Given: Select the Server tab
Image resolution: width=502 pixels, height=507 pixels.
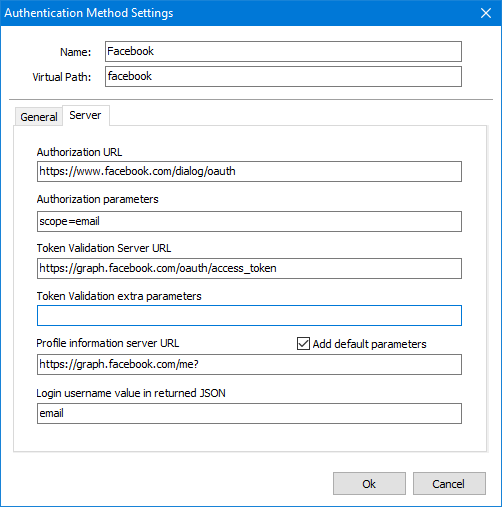Looking at the screenshot, I should coord(86,115).
